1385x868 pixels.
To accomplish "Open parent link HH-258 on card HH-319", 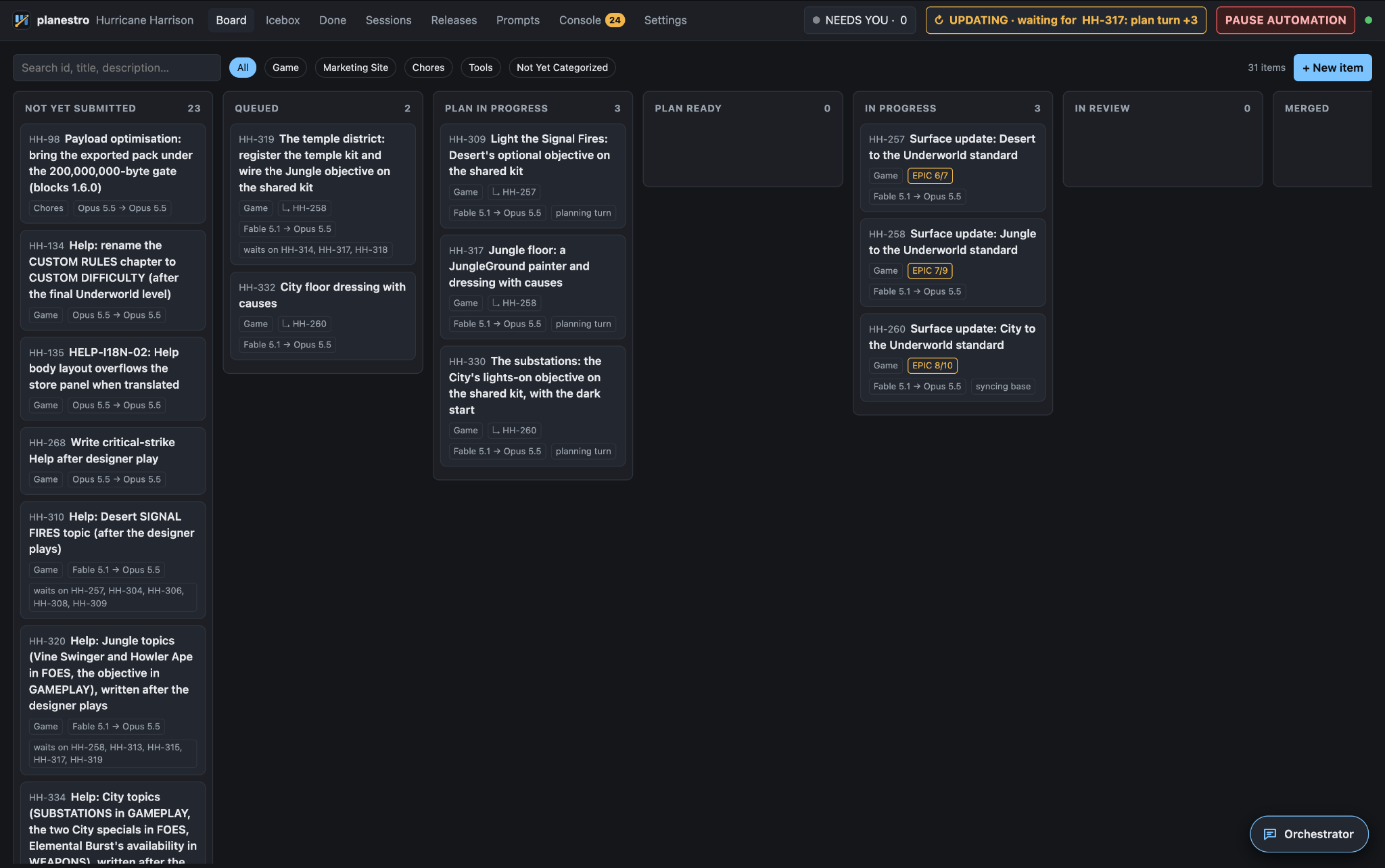I will 304,208.
